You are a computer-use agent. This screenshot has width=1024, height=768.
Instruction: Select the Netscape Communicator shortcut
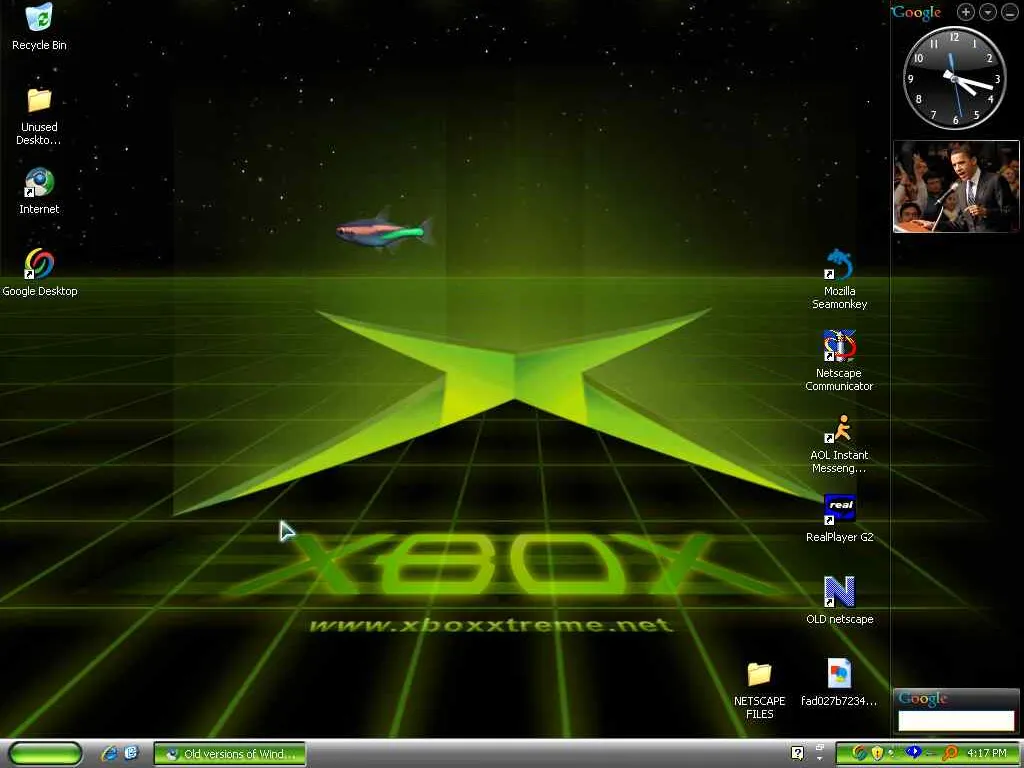839,361
